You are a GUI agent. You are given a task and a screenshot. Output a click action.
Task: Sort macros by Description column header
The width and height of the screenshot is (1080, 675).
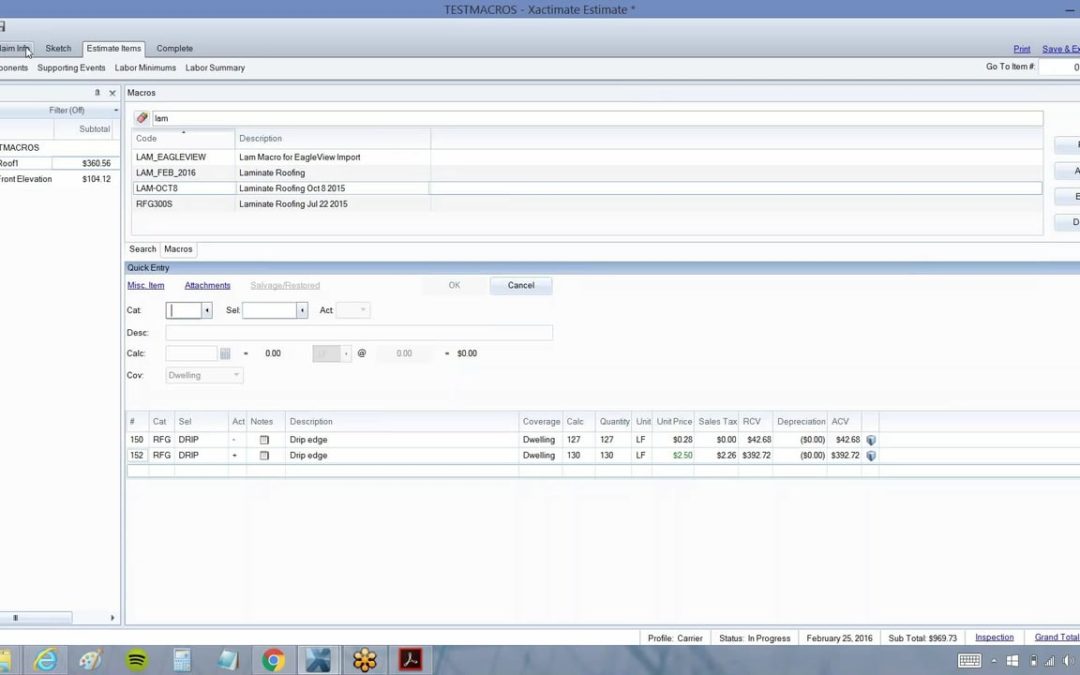(333, 138)
